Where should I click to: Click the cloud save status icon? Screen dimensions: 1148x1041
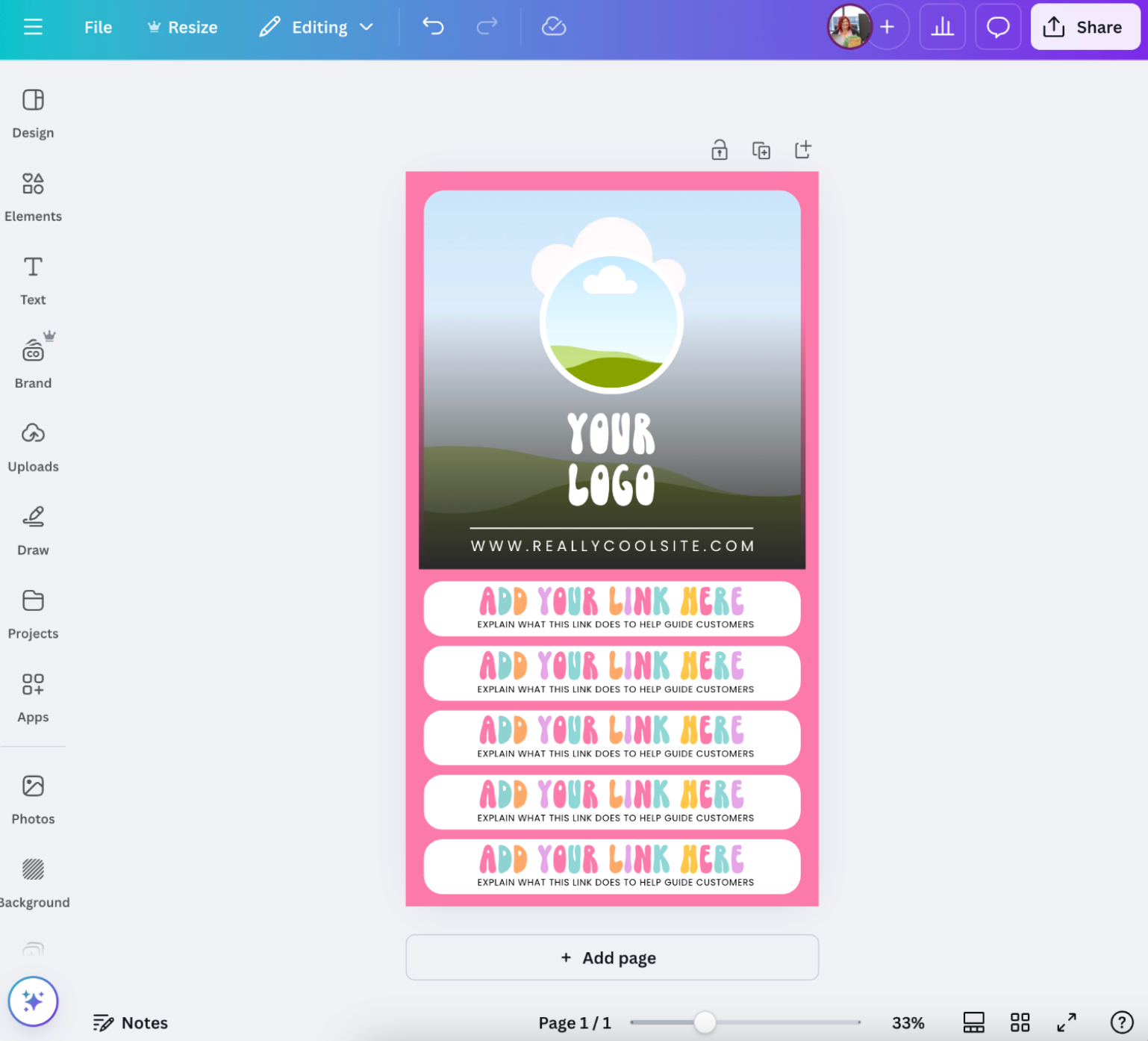[x=553, y=27]
